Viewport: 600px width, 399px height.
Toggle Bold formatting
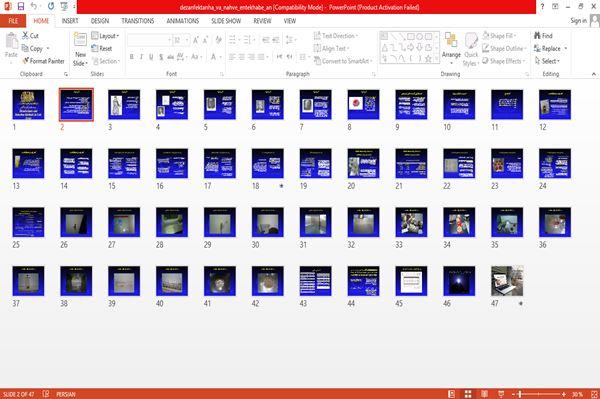[132, 57]
